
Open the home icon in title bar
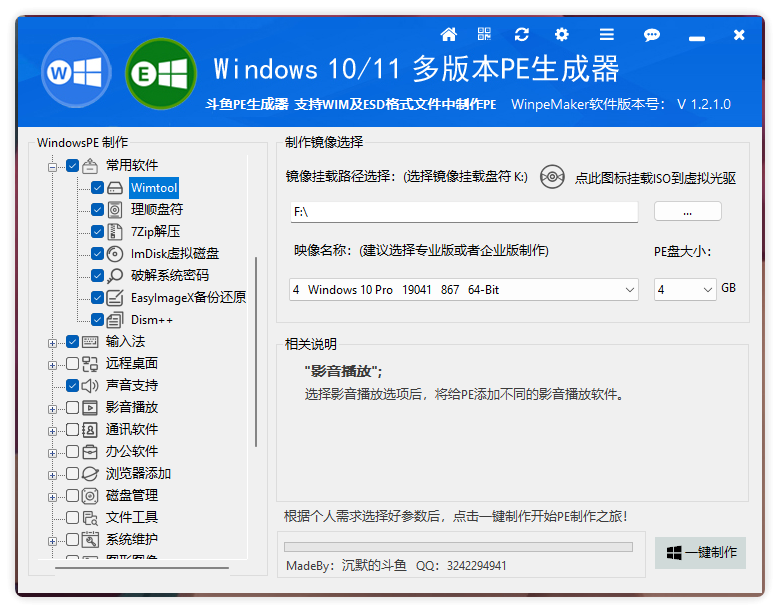[x=448, y=34]
